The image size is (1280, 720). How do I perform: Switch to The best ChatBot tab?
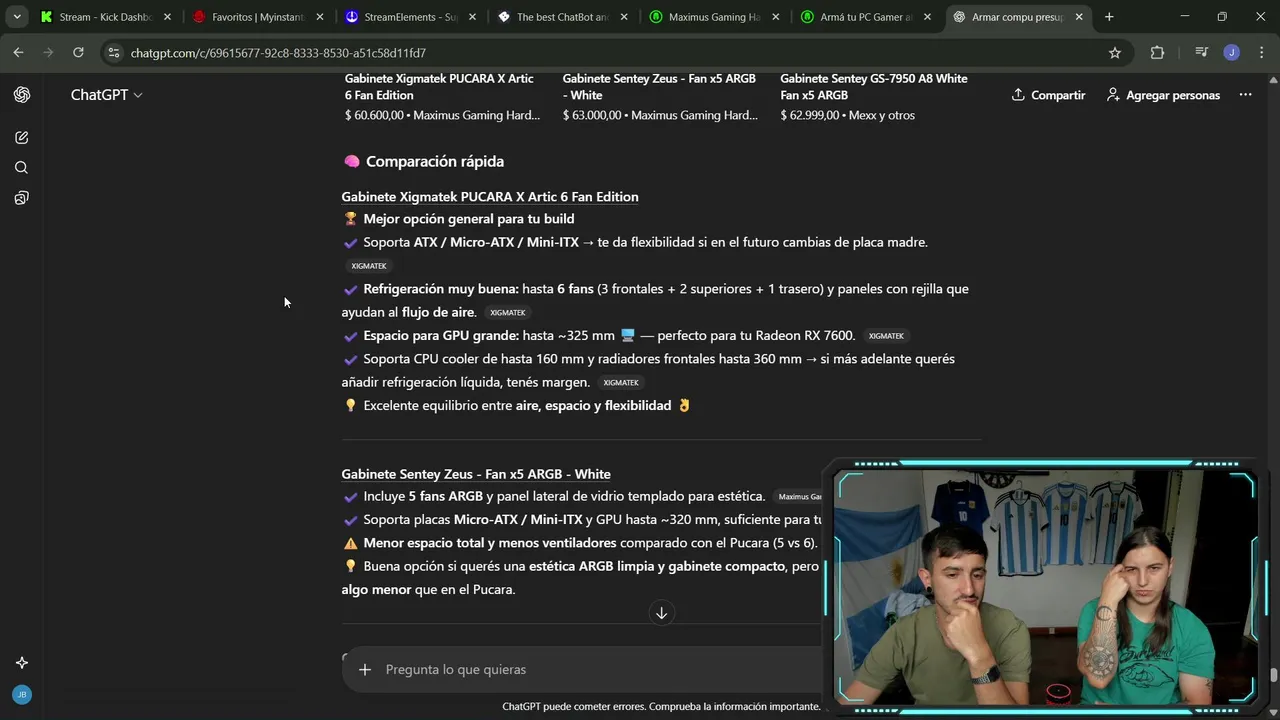562,17
